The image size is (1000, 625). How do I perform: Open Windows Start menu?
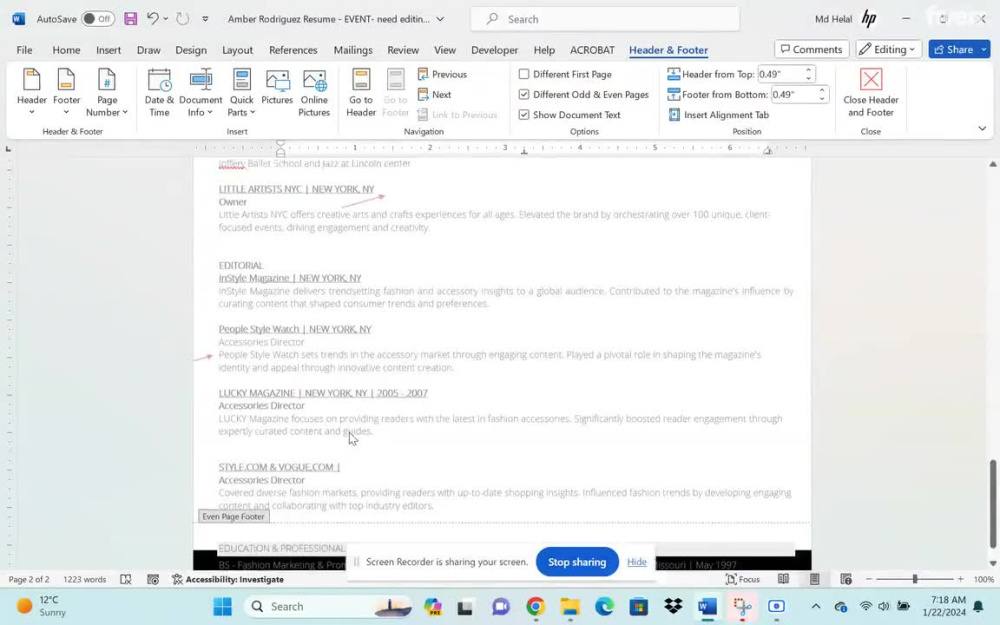click(223, 606)
